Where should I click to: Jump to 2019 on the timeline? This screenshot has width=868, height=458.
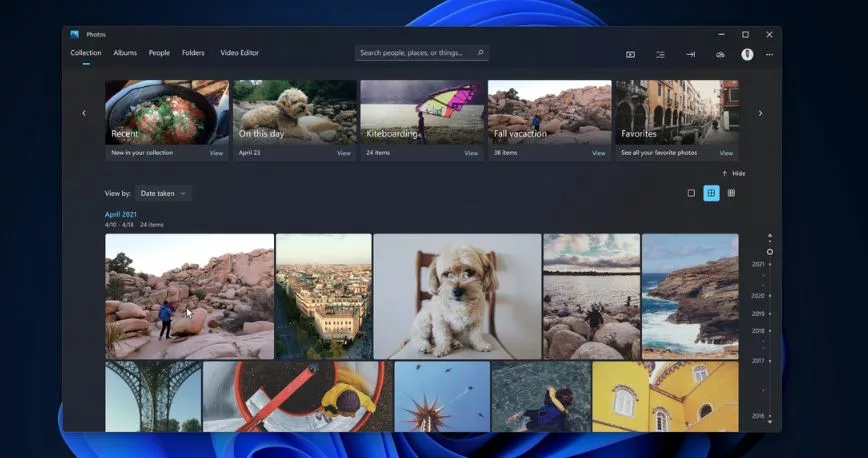758,313
